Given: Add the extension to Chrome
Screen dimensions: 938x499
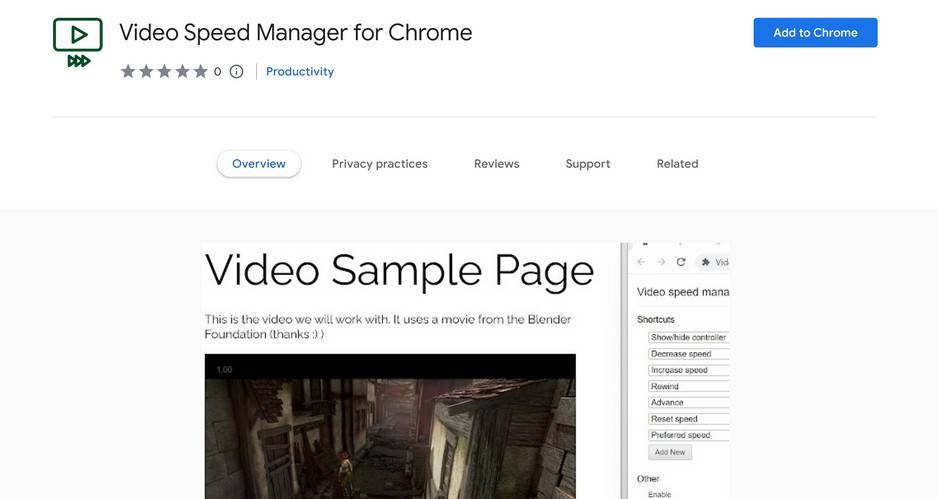Looking at the screenshot, I should [814, 33].
